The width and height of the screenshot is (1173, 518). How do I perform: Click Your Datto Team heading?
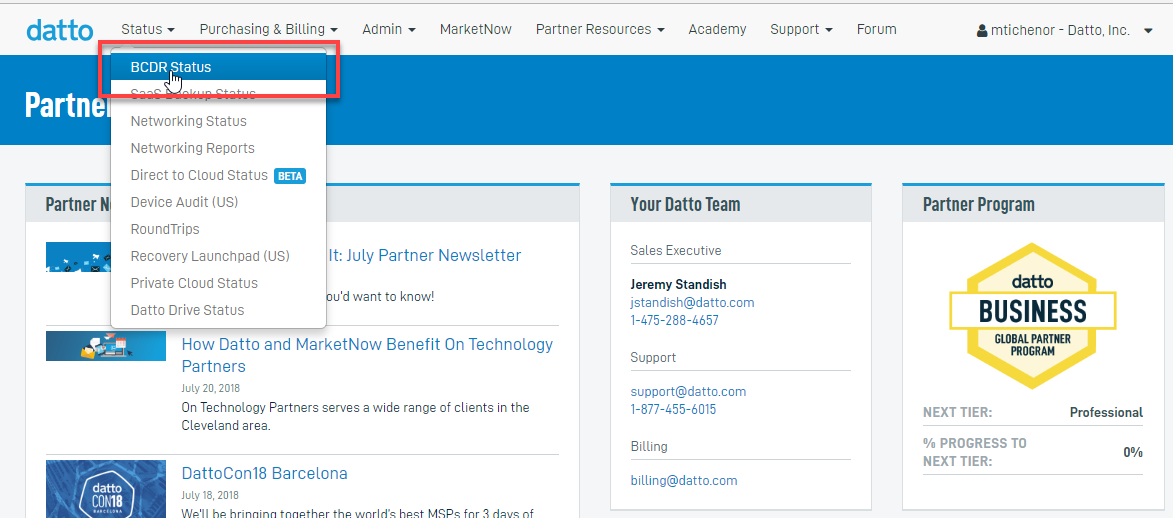click(685, 204)
